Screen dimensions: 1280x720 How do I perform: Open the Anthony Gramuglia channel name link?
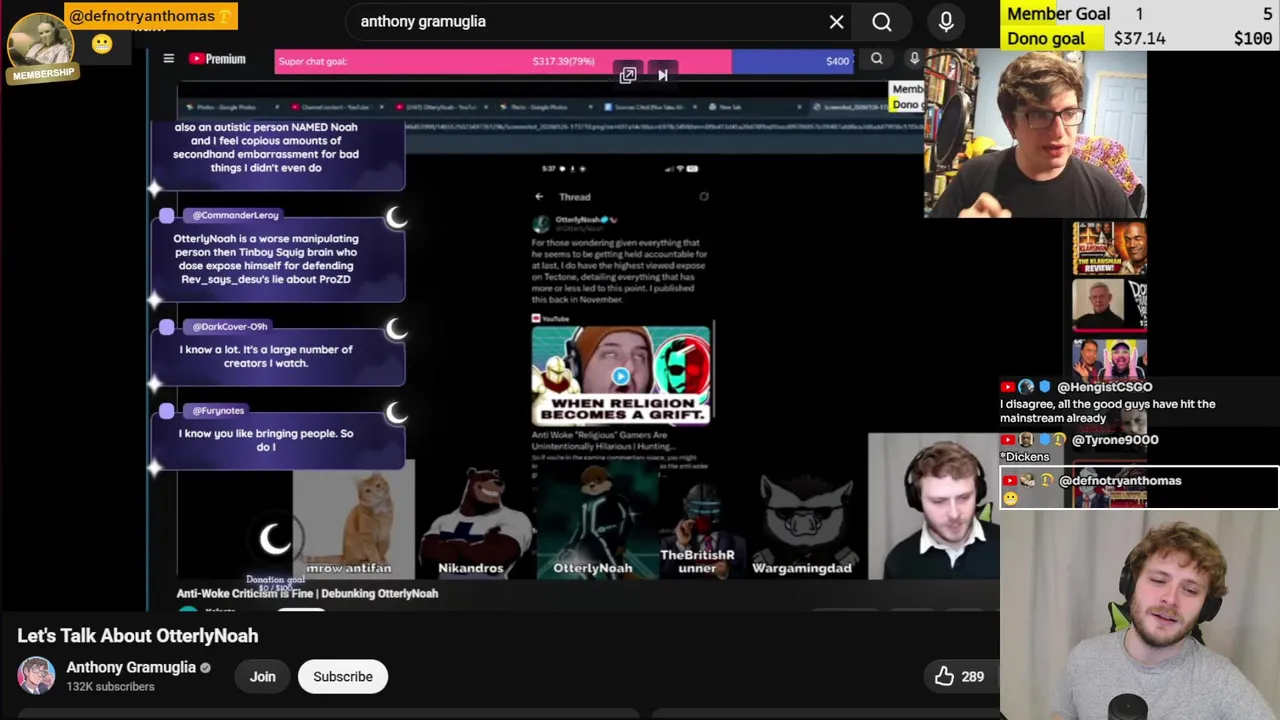131,667
